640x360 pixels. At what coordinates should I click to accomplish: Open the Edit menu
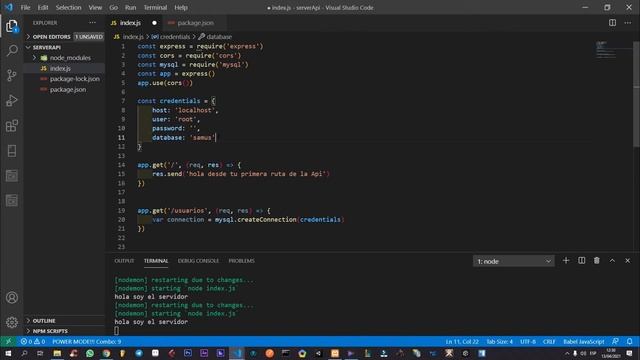tap(43, 7)
